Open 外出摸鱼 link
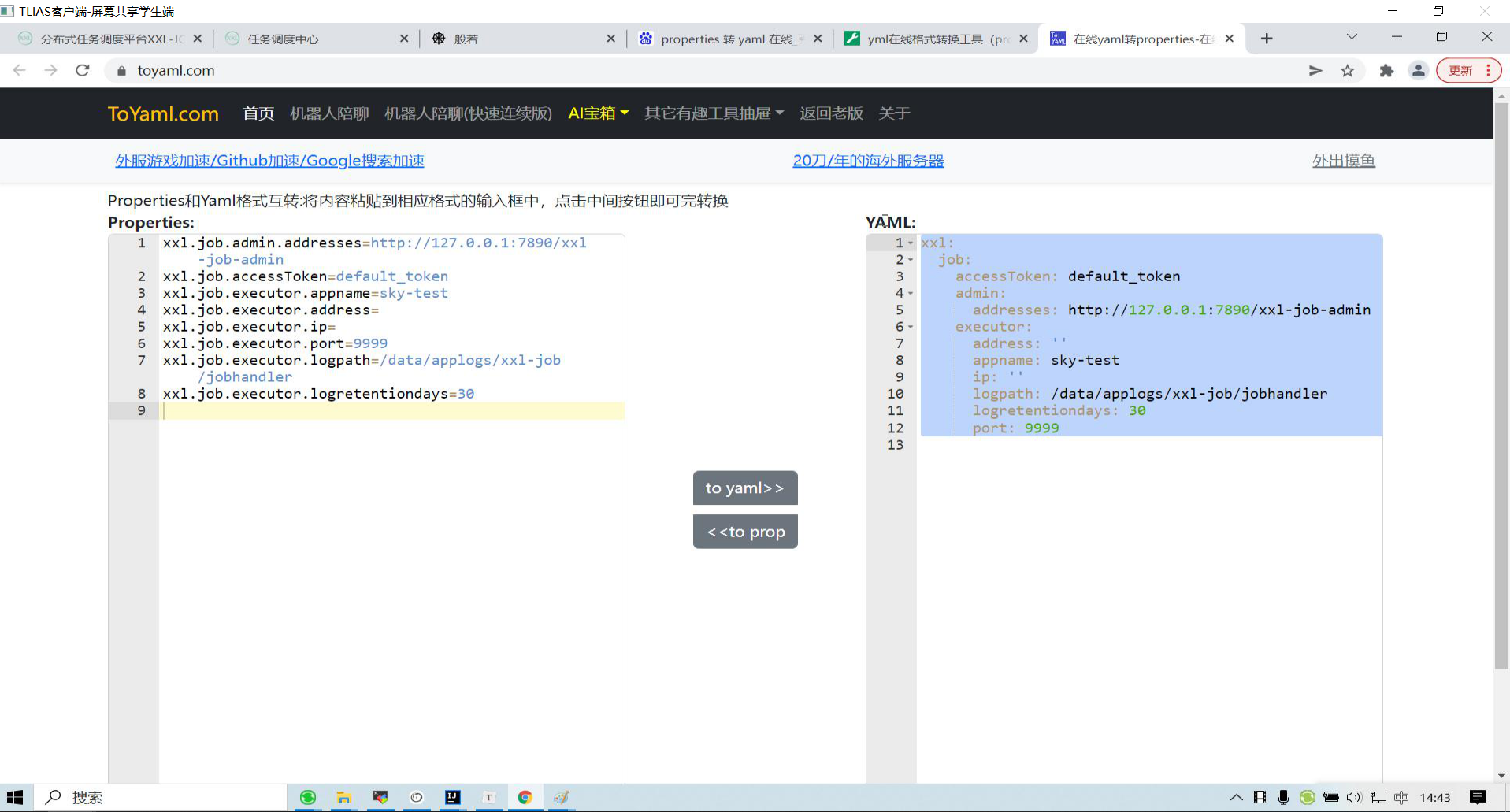Screen dimensions: 1510x812 point(1343,161)
